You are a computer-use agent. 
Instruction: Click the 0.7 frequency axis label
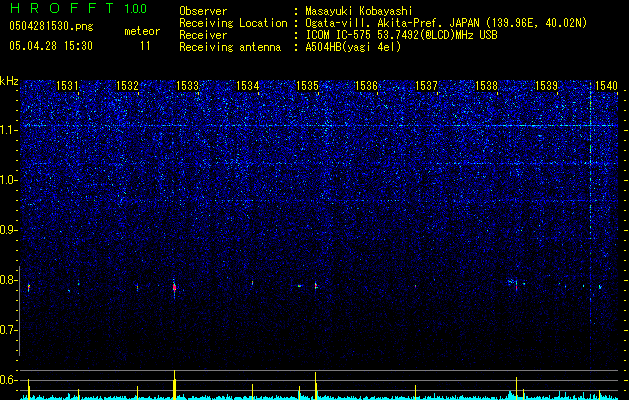(x=8, y=330)
